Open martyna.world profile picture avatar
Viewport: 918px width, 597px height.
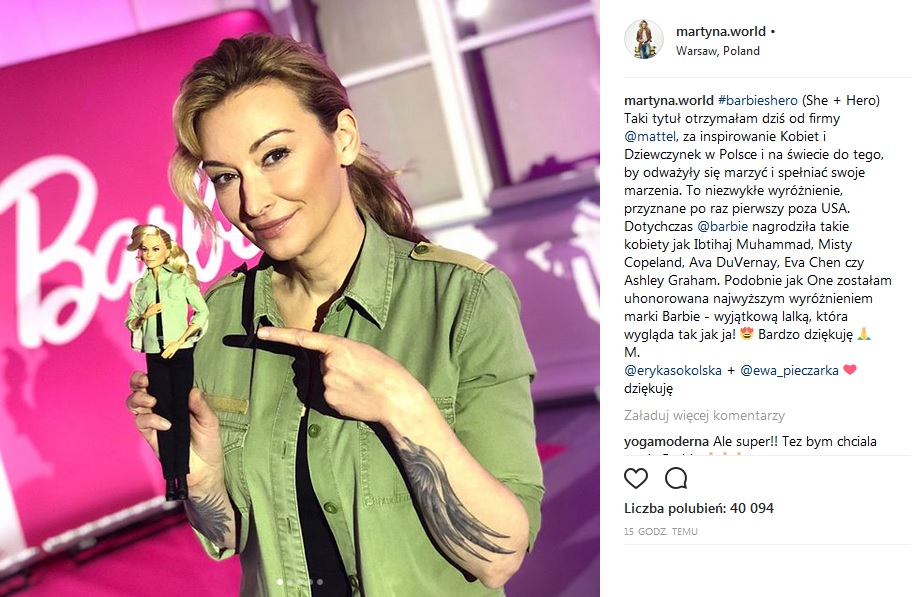(644, 39)
